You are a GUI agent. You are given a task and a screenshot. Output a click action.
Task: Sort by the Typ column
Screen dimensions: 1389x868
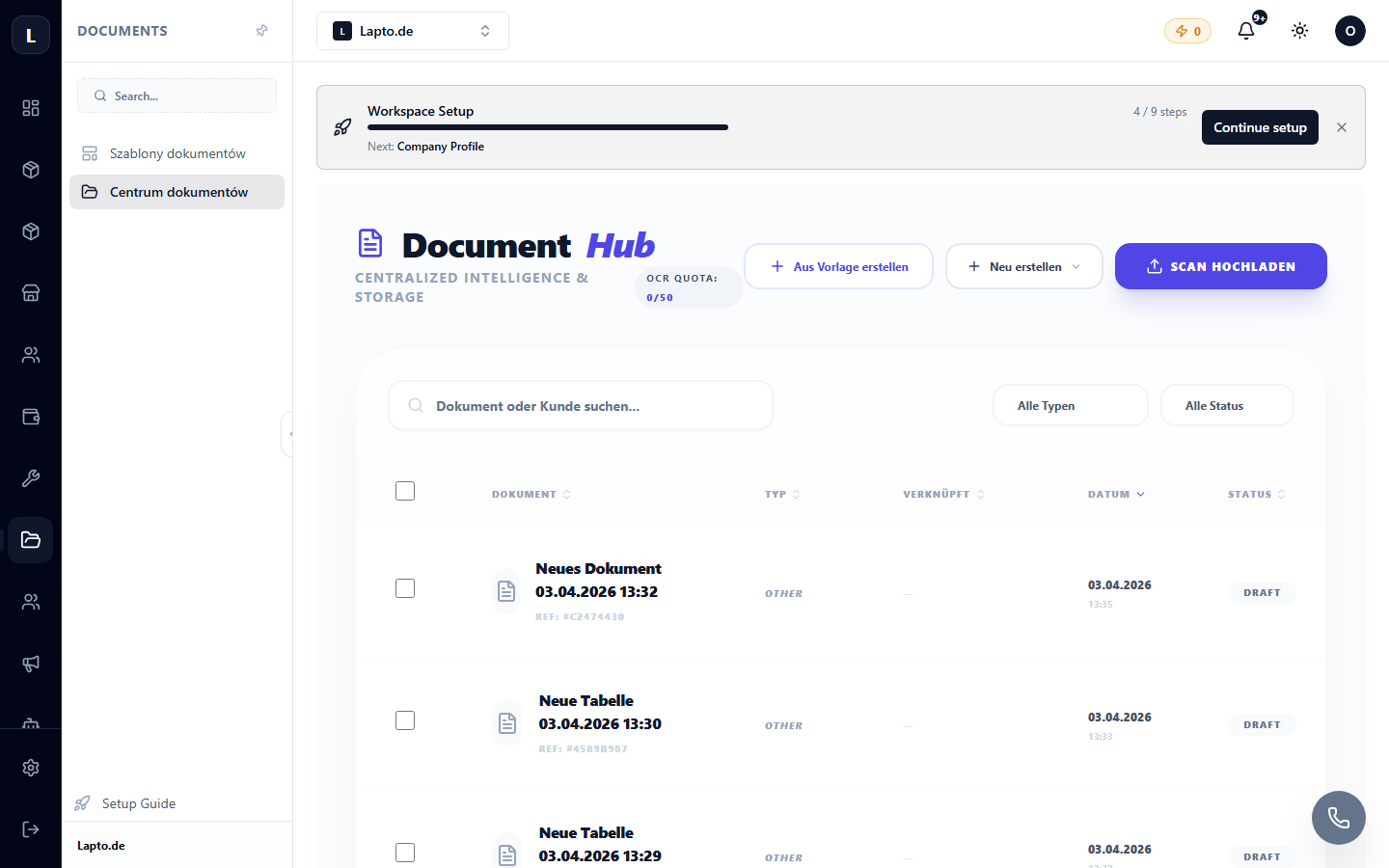click(x=782, y=494)
